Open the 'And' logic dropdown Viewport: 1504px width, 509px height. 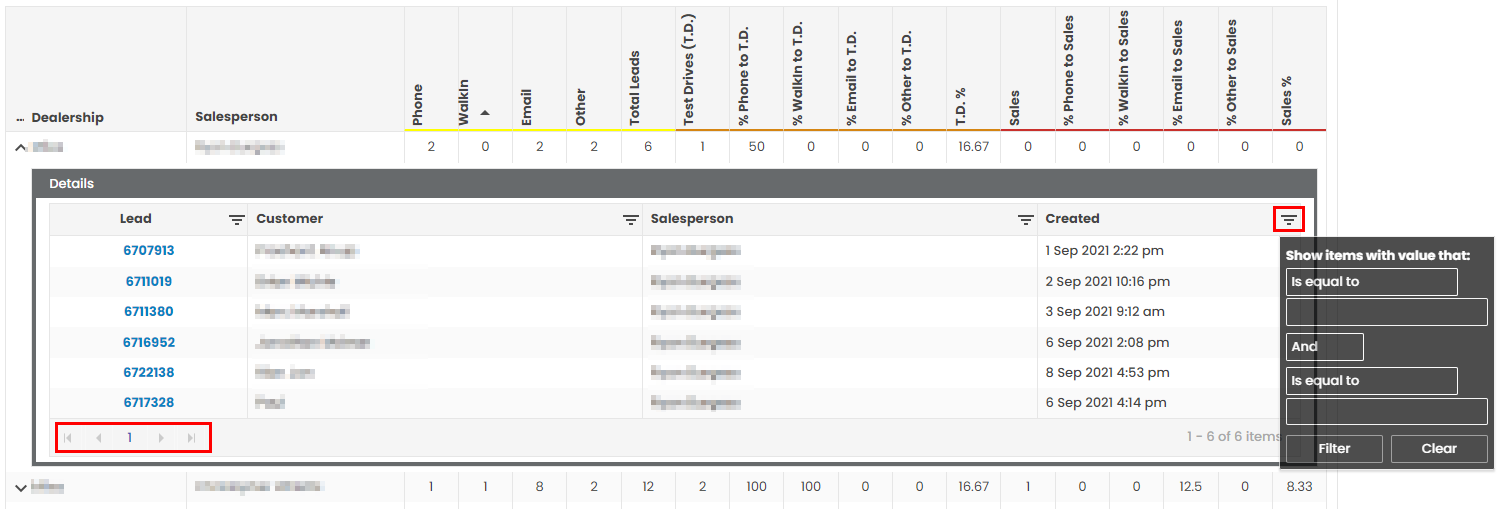pyautogui.click(x=1324, y=347)
